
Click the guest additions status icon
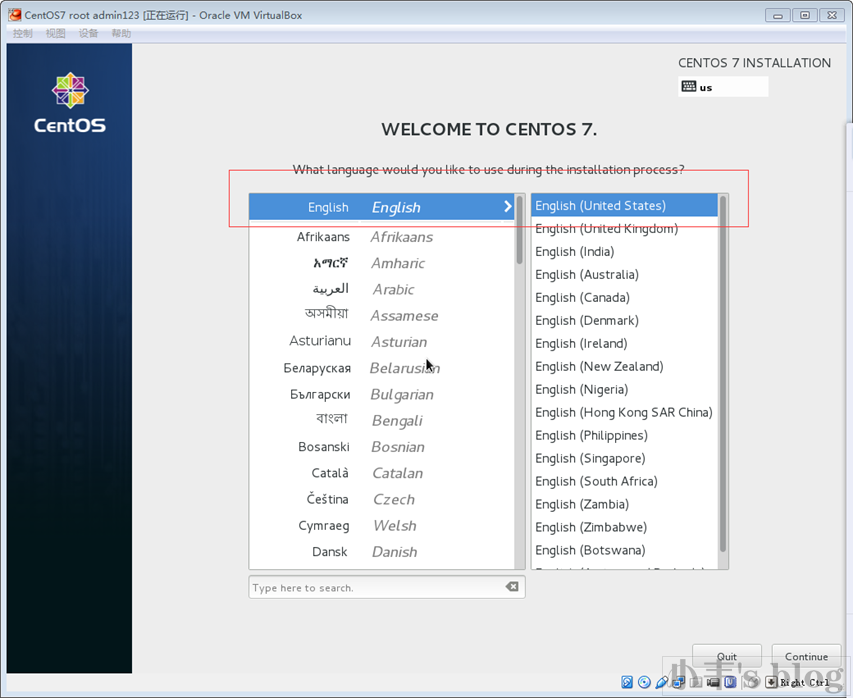(x=730, y=682)
